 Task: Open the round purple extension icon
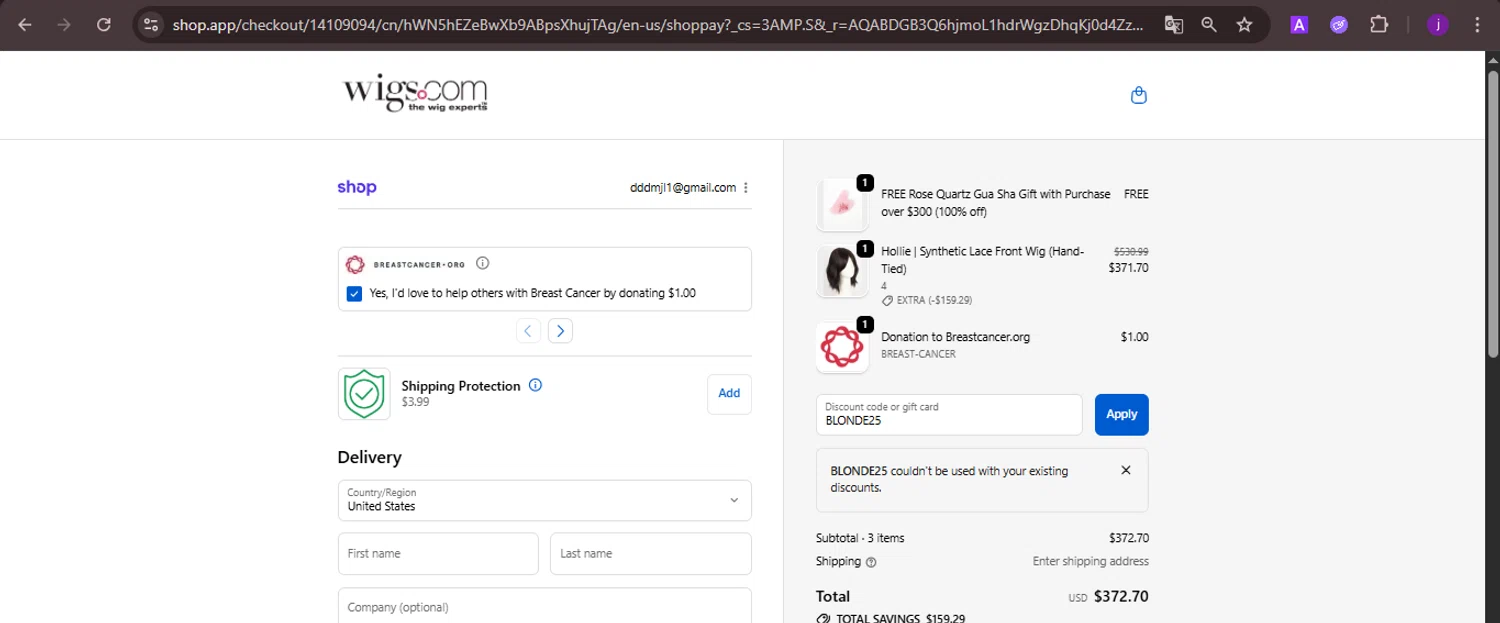click(x=1339, y=25)
